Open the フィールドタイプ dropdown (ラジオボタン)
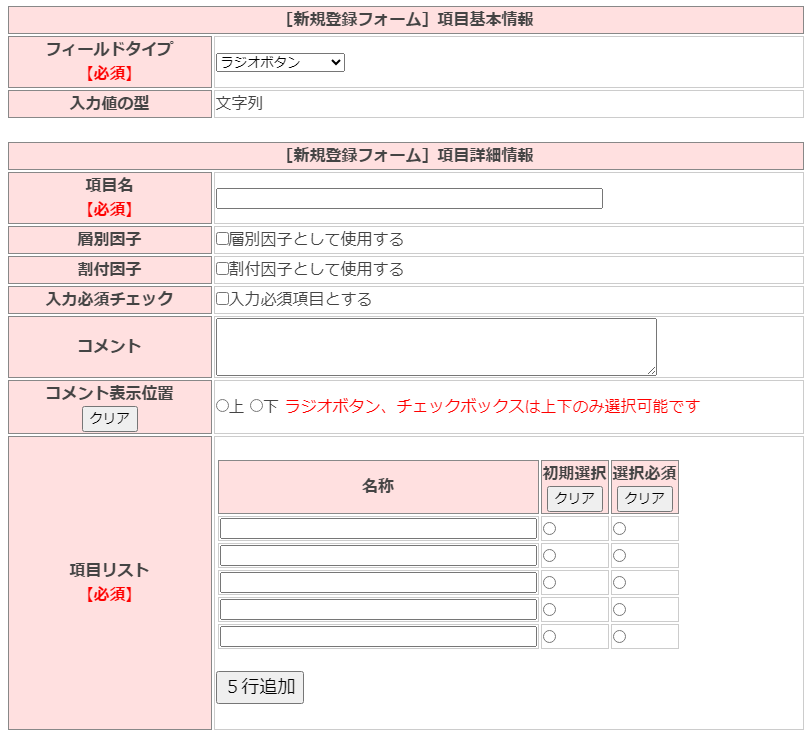The image size is (808, 736). (280, 63)
